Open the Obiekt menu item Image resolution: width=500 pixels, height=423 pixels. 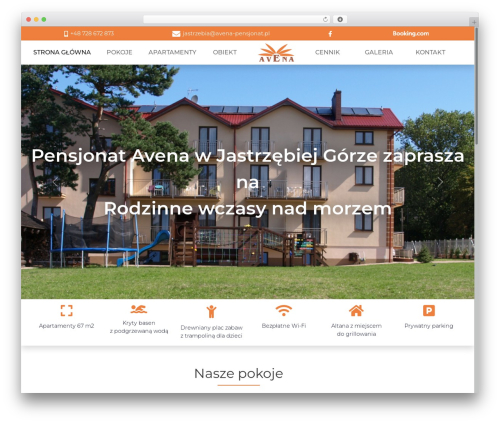225,52
